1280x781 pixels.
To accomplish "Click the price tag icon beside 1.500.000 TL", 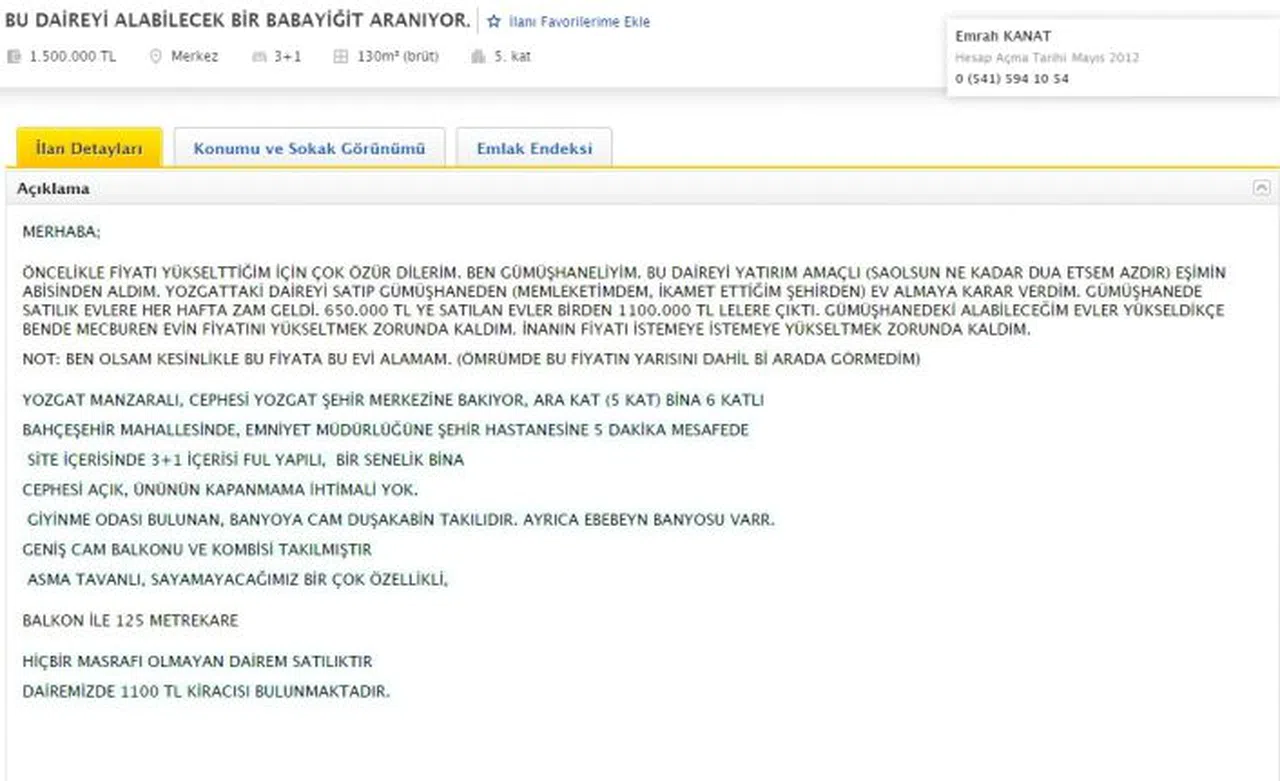I will click(13, 57).
